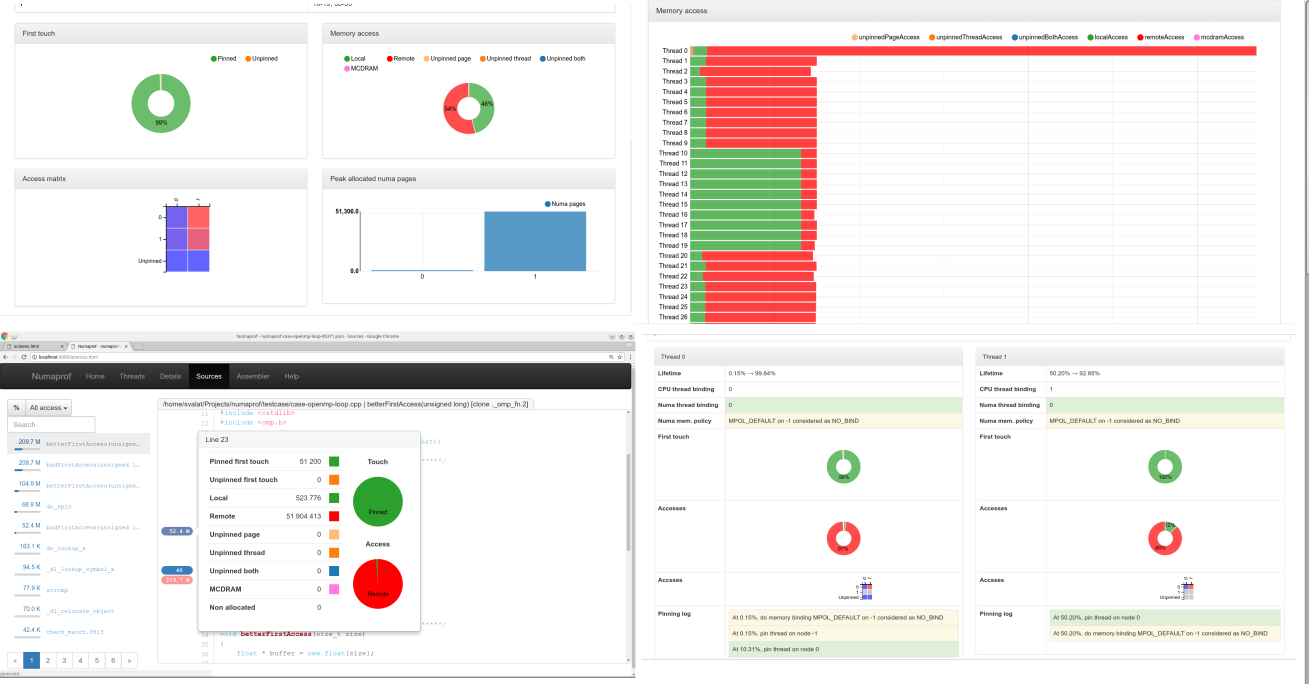Open the Assembler page in navbar

(253, 376)
